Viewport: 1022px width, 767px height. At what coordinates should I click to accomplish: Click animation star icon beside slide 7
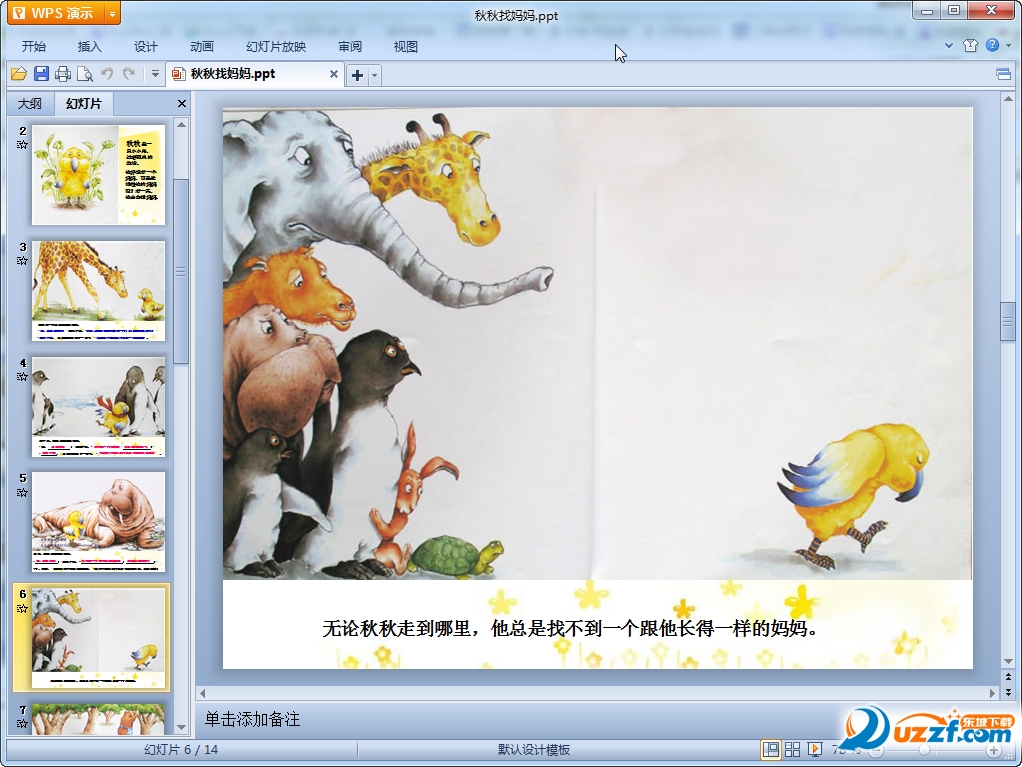[x=22, y=723]
